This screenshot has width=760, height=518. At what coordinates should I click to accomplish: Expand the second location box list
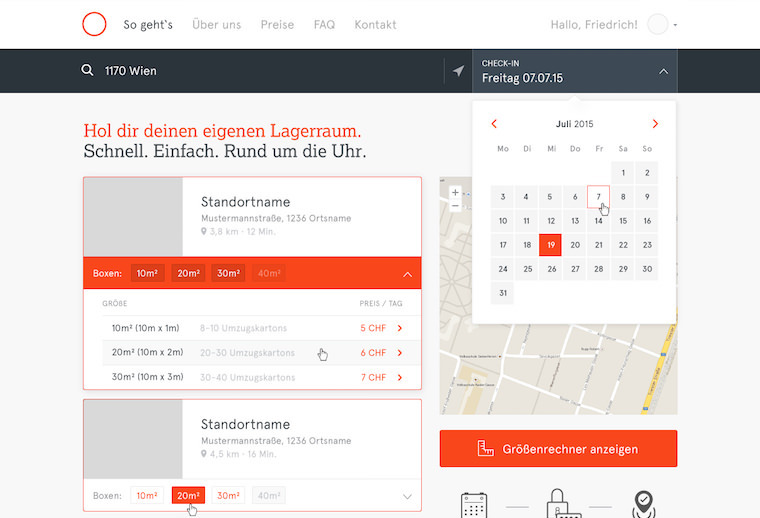point(407,496)
